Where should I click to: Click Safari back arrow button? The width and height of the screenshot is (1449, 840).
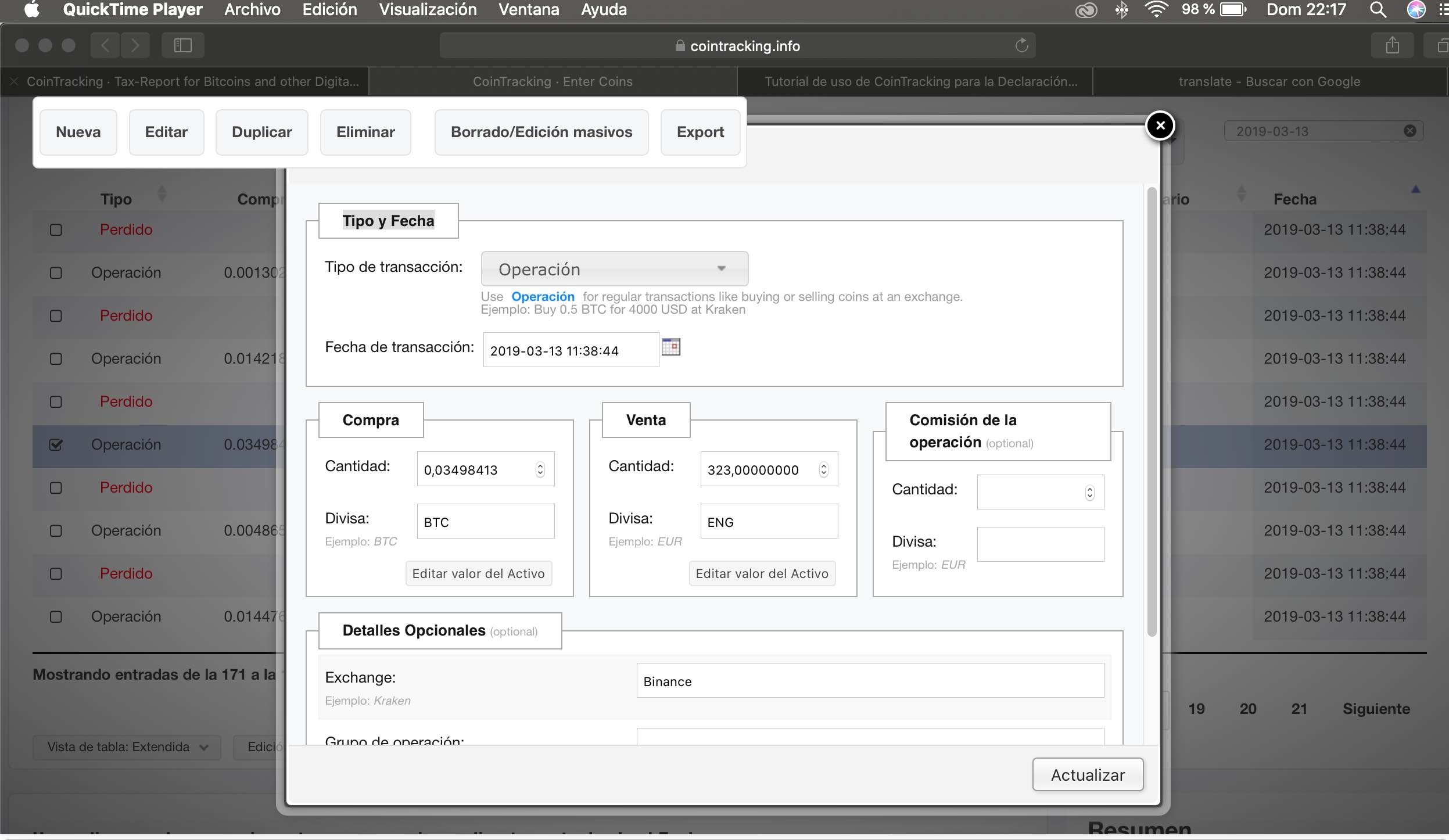pos(105,45)
